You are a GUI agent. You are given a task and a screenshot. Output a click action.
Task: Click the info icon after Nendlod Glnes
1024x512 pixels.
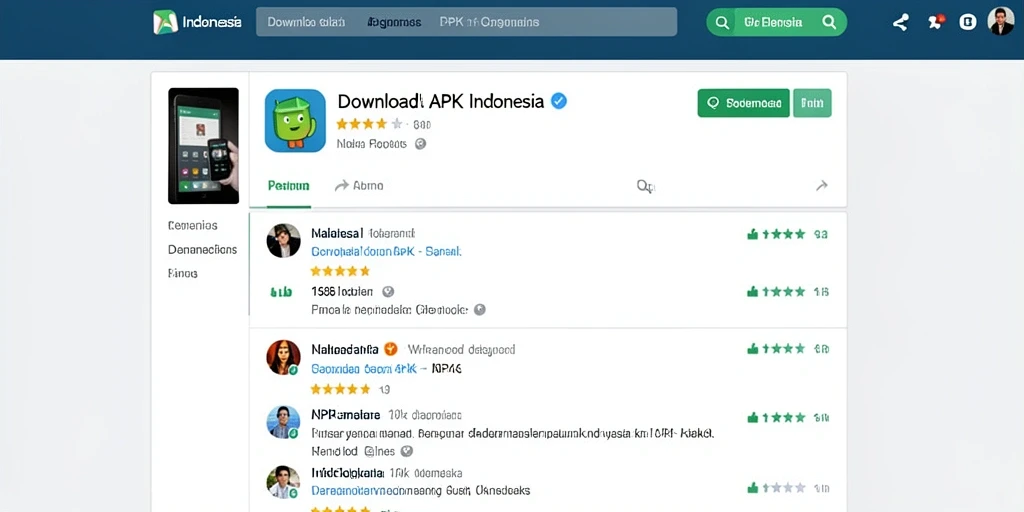(406, 451)
